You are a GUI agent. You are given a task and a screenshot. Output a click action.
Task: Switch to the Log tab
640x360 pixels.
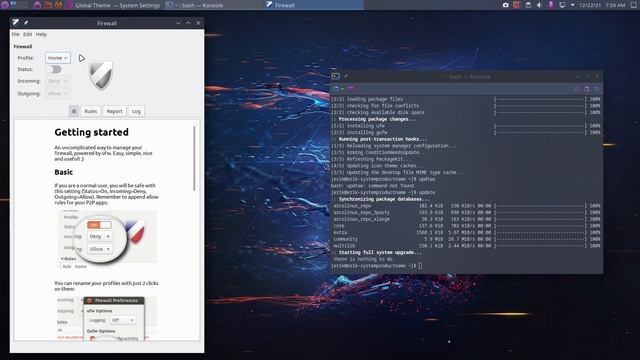point(136,111)
